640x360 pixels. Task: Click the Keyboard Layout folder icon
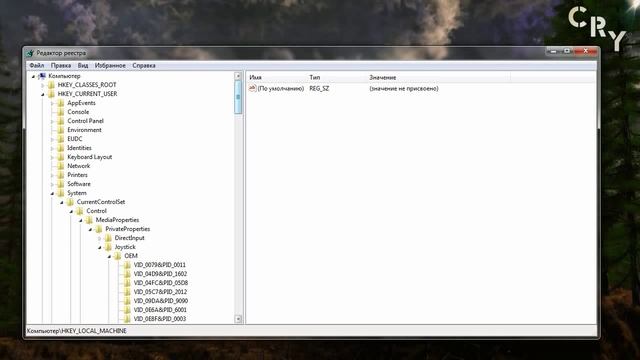click(x=61, y=157)
